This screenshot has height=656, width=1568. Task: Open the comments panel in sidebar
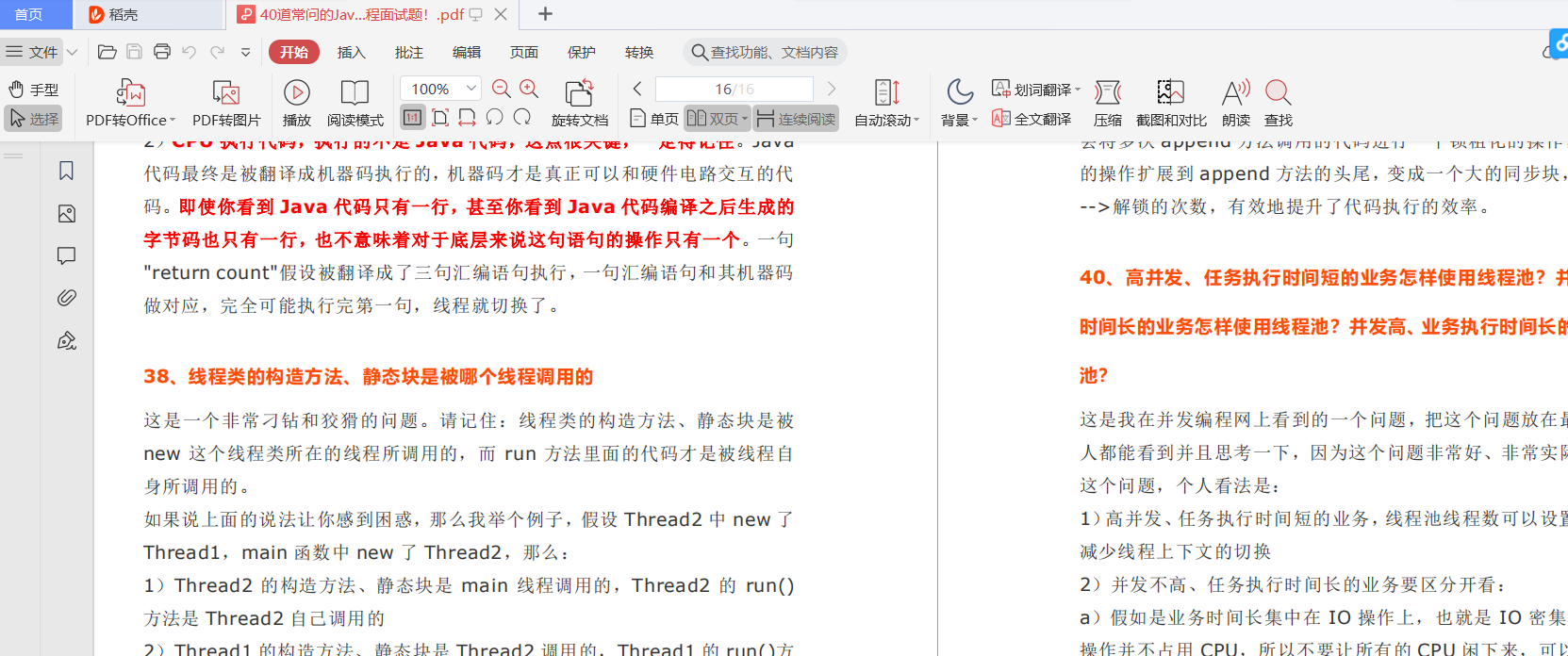click(x=66, y=255)
